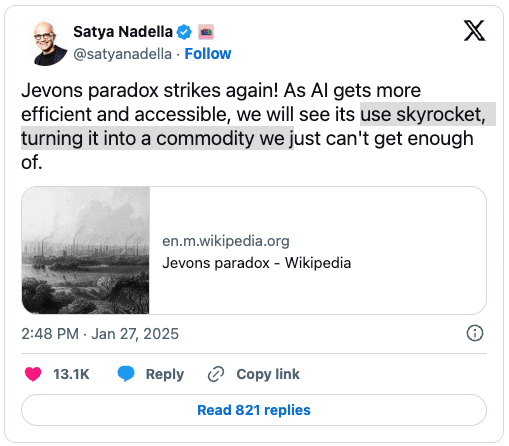Open Read 821 replies
This screenshot has height=446, width=509.
(x=254, y=410)
